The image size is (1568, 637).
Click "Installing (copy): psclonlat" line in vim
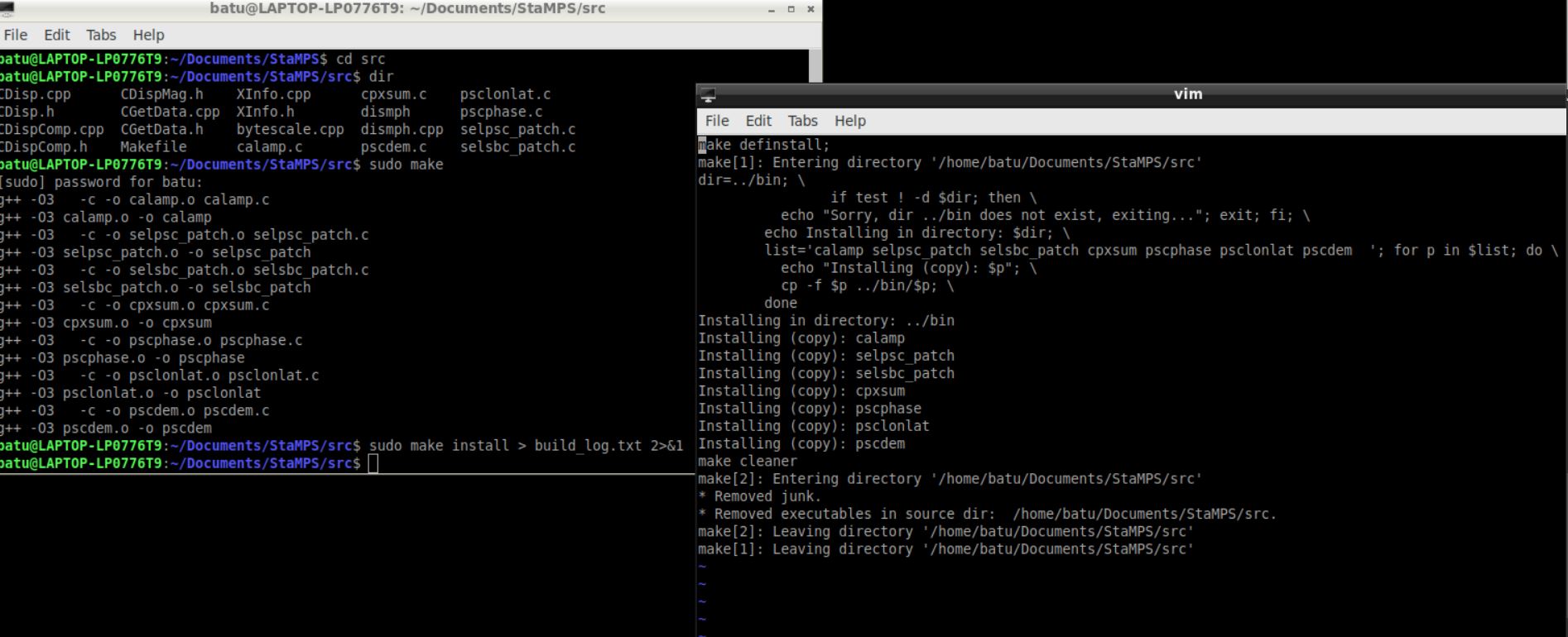(814, 426)
